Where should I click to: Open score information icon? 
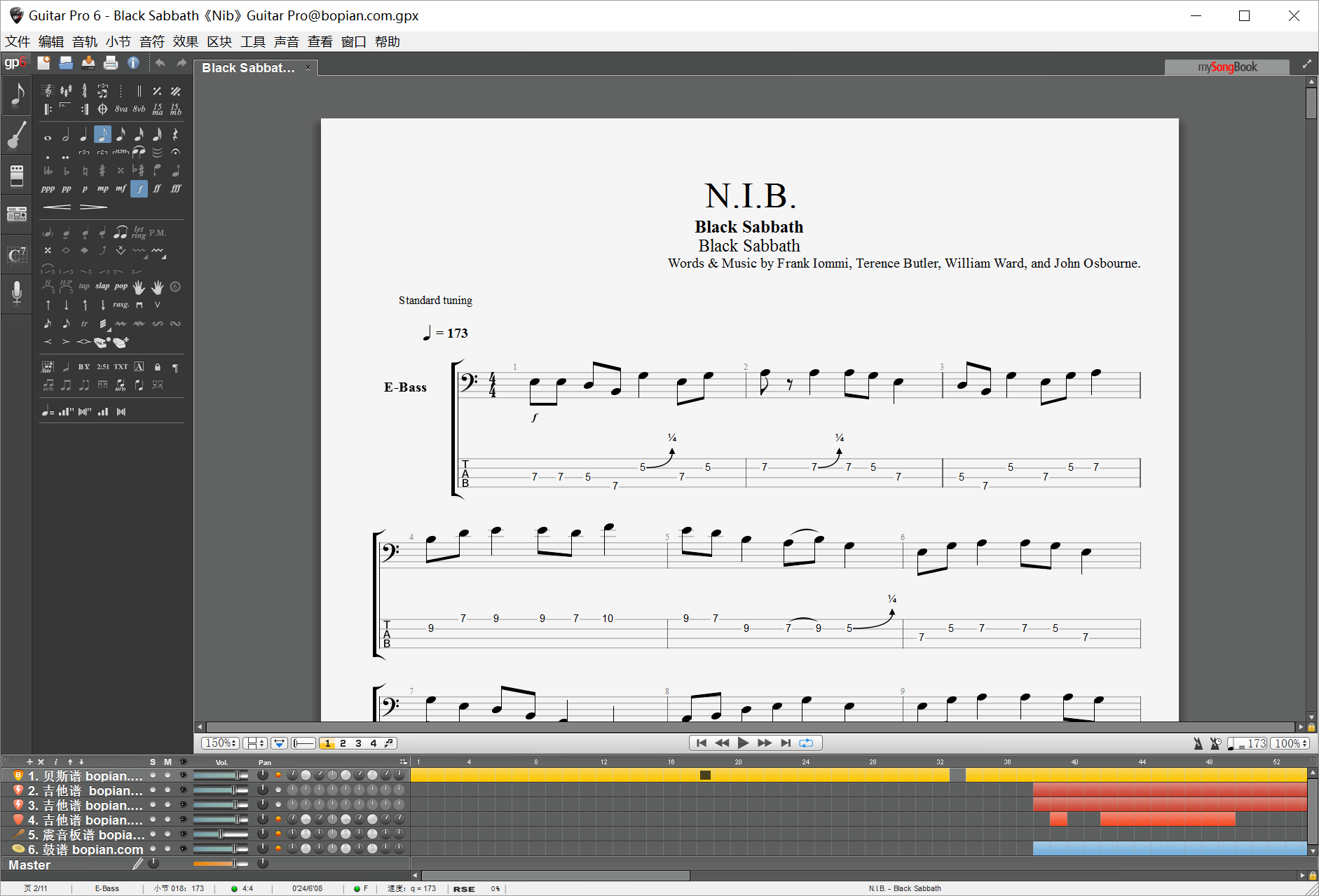[133, 64]
